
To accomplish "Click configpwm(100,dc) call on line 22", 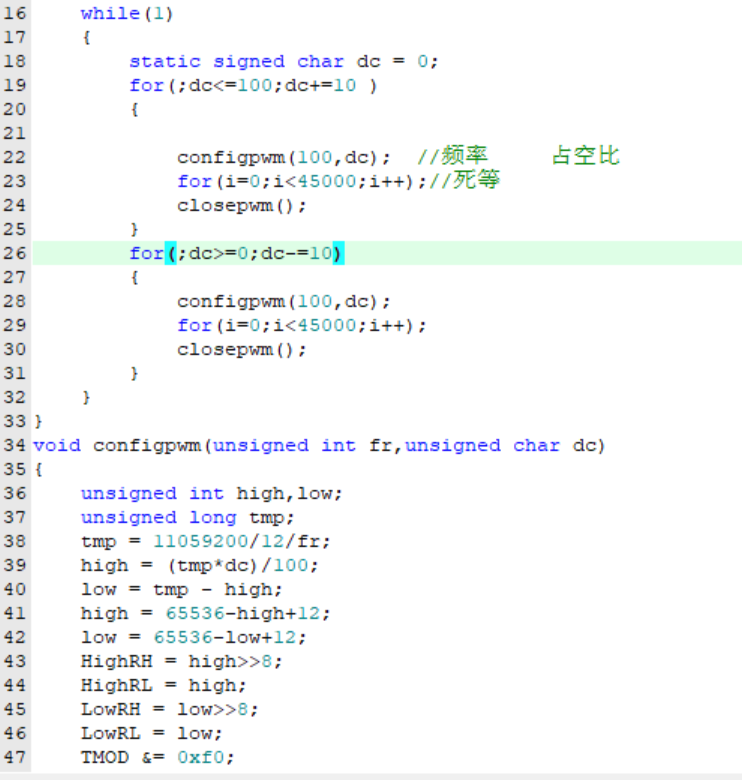I will click(x=284, y=157).
